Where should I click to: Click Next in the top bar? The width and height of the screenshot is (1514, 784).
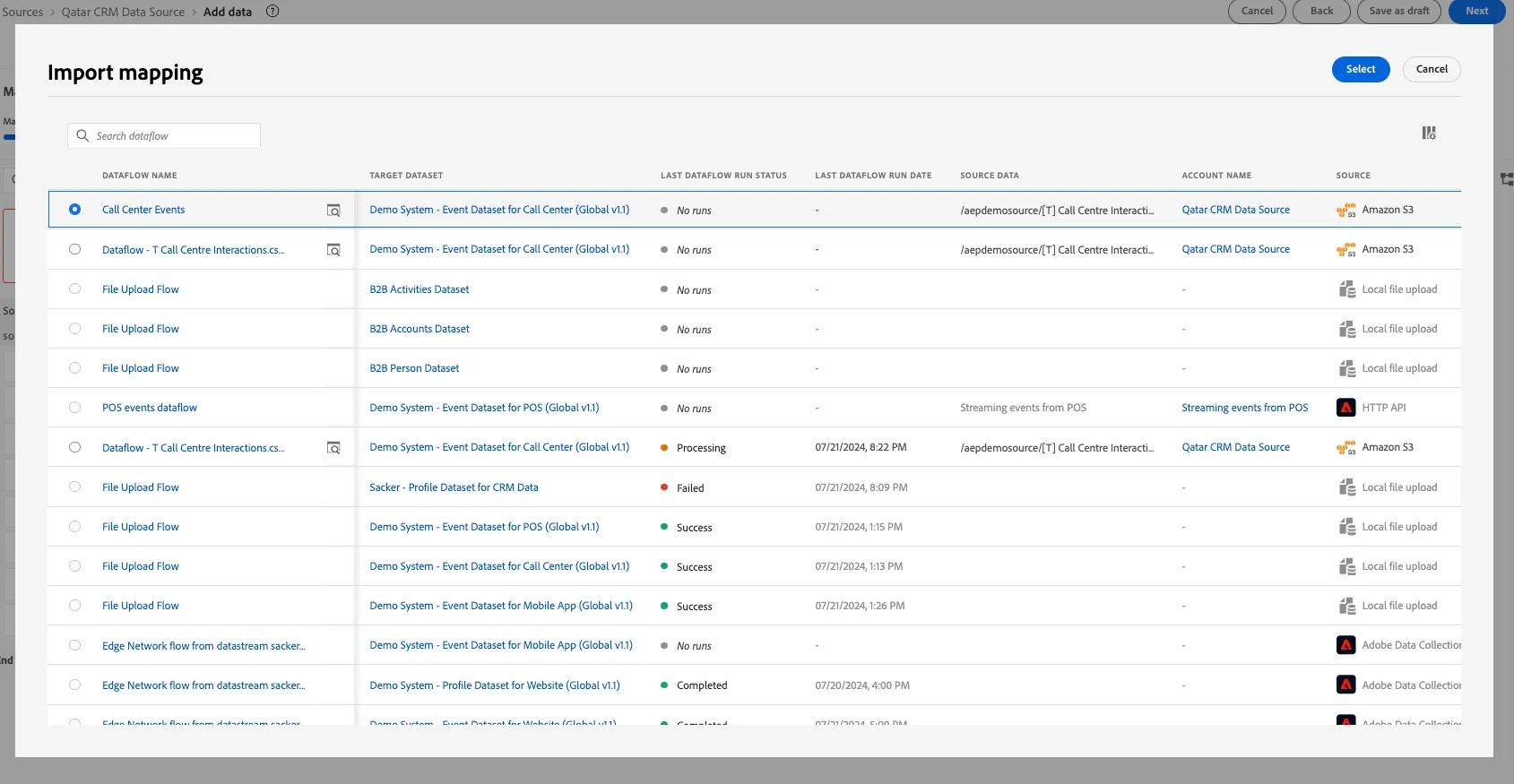pyautogui.click(x=1476, y=11)
